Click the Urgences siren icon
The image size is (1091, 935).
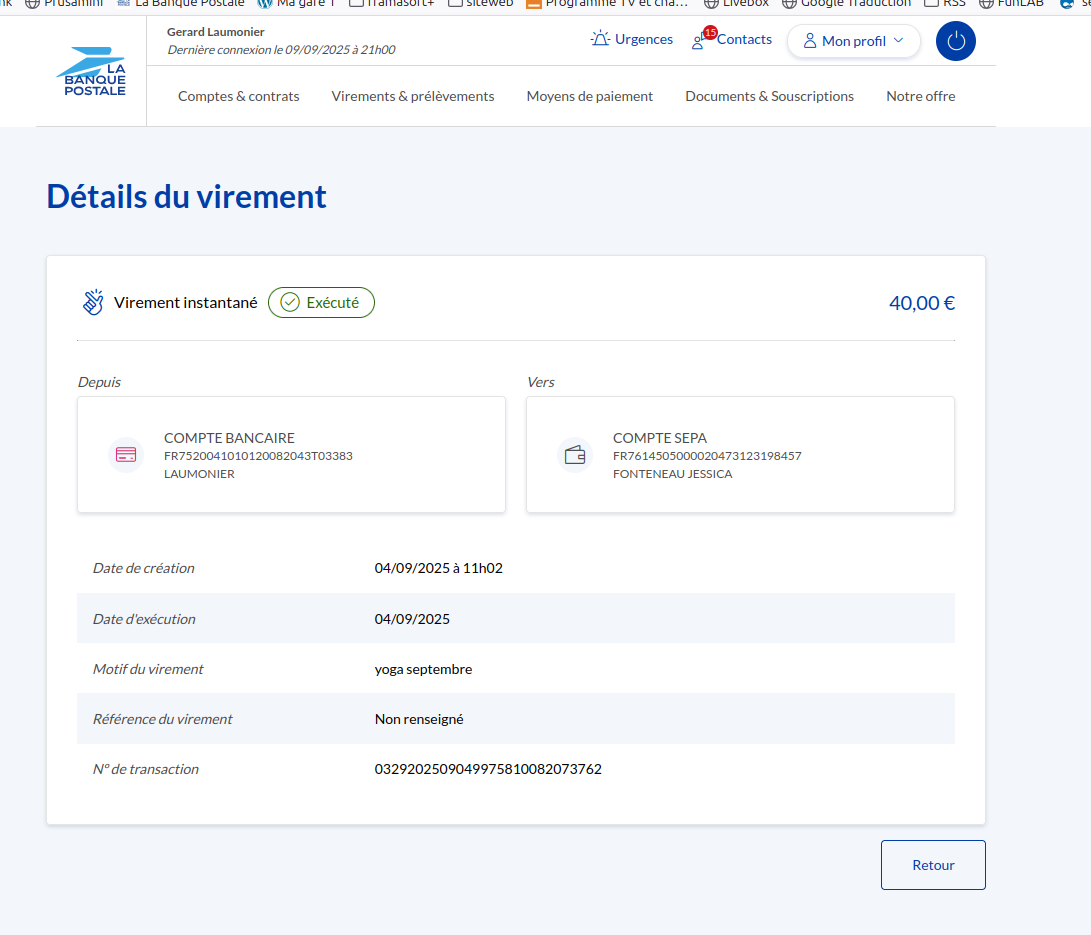pos(600,39)
